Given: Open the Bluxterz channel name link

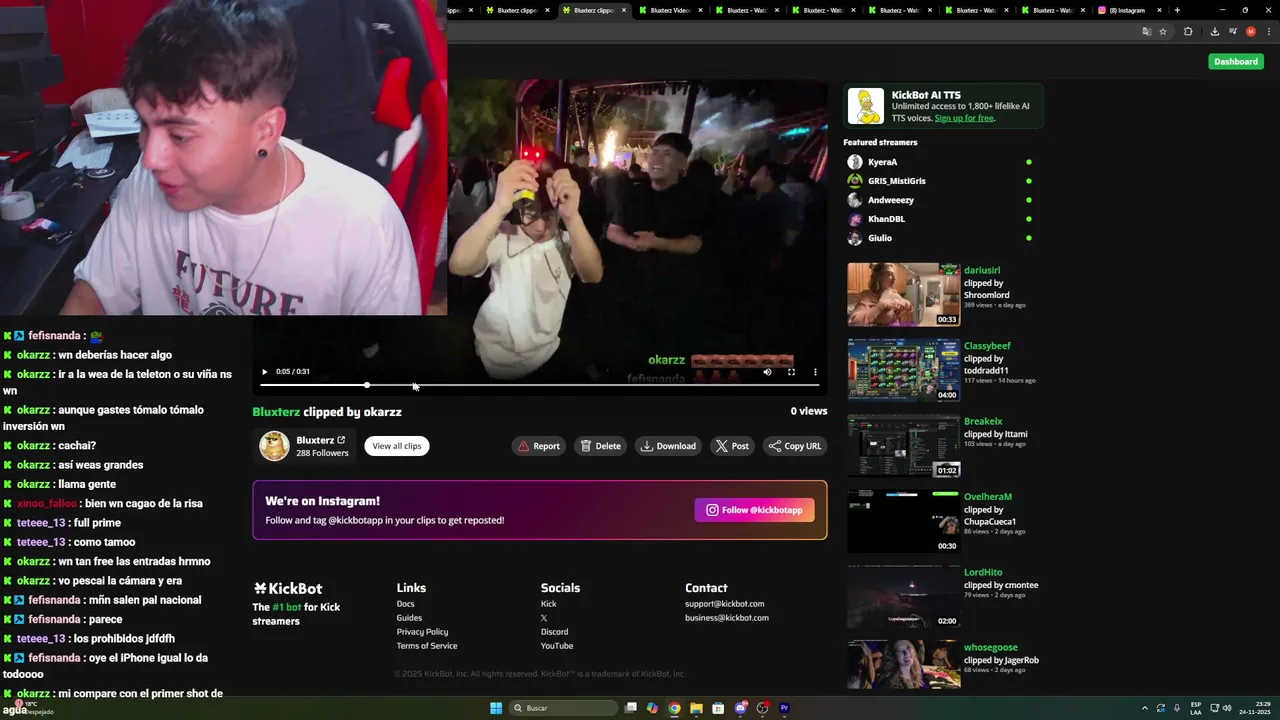Looking at the screenshot, I should tap(315, 440).
